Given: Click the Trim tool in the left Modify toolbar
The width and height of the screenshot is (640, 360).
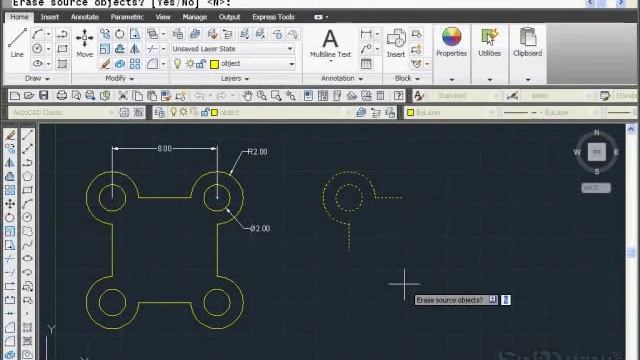Looking at the screenshot, I should pyautogui.click(x=10, y=258).
